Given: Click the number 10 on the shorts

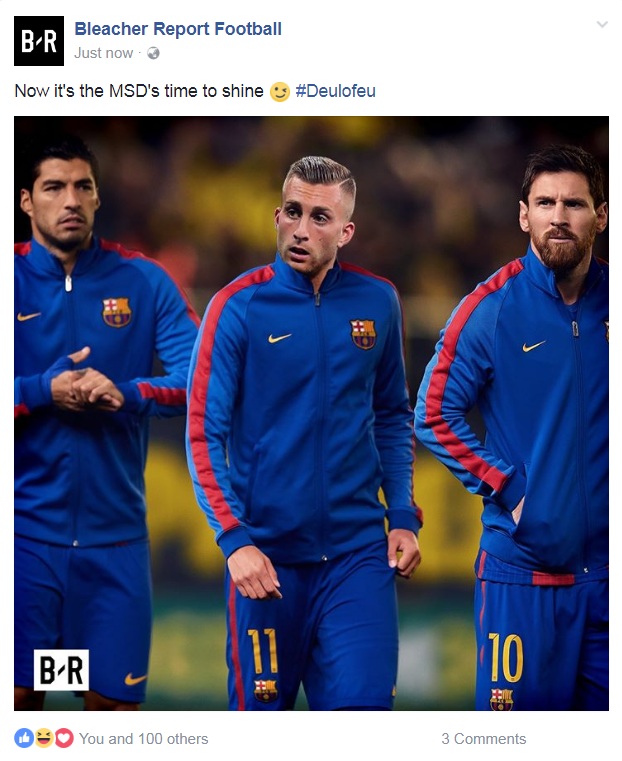Looking at the screenshot, I should 506,657.
